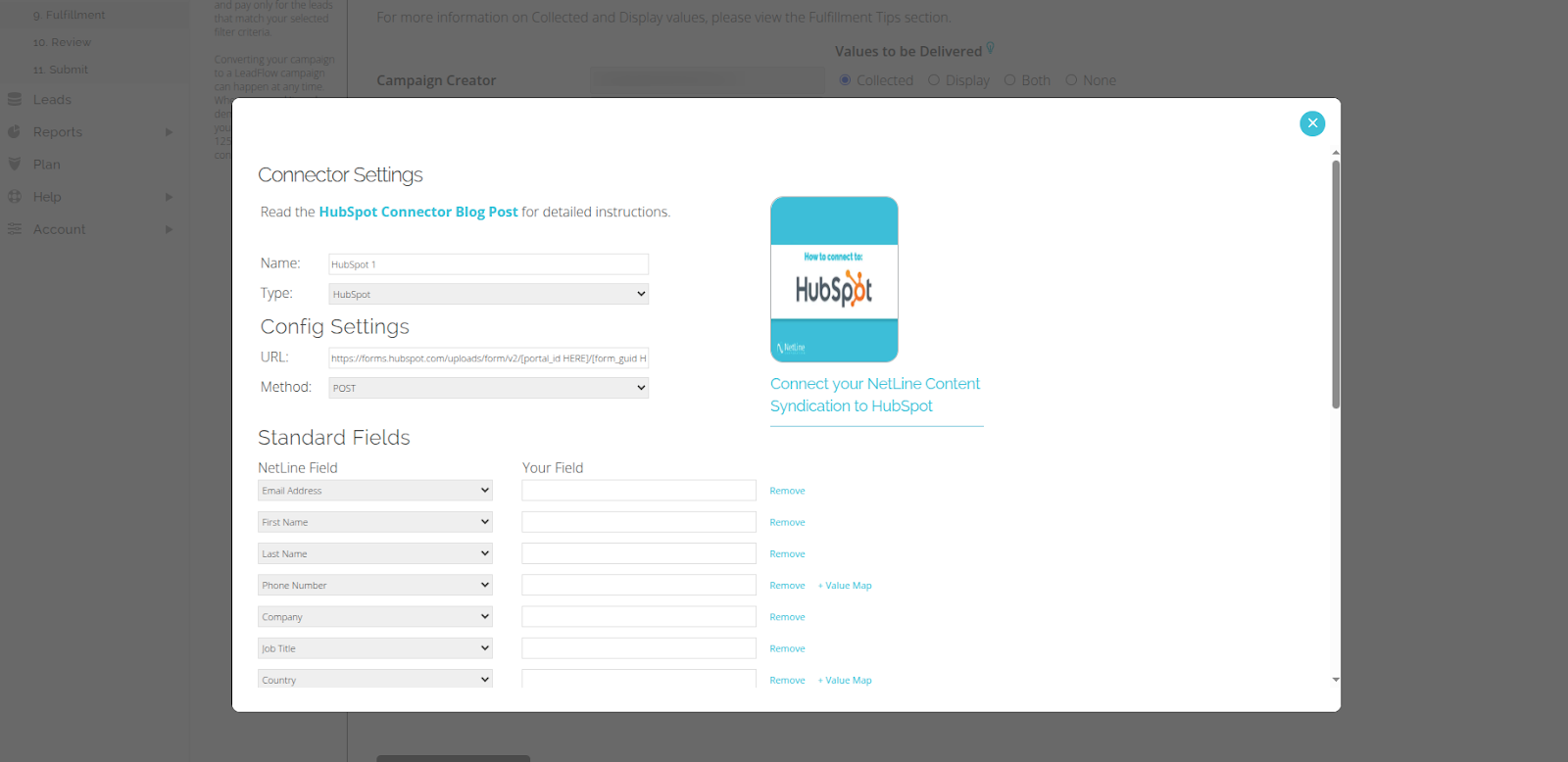Close the Connector Settings dialog

[1312, 123]
